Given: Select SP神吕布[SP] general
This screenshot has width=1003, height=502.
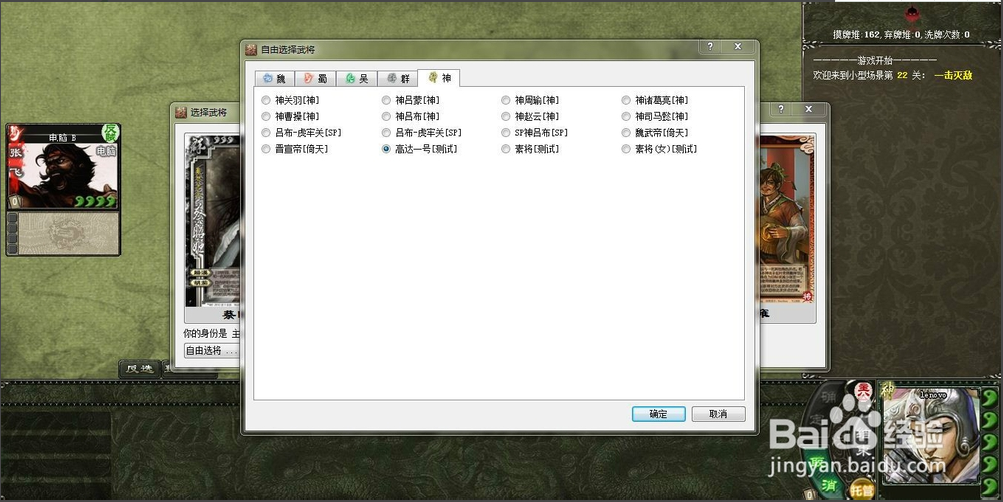Looking at the screenshot, I should click(x=535, y=133).
